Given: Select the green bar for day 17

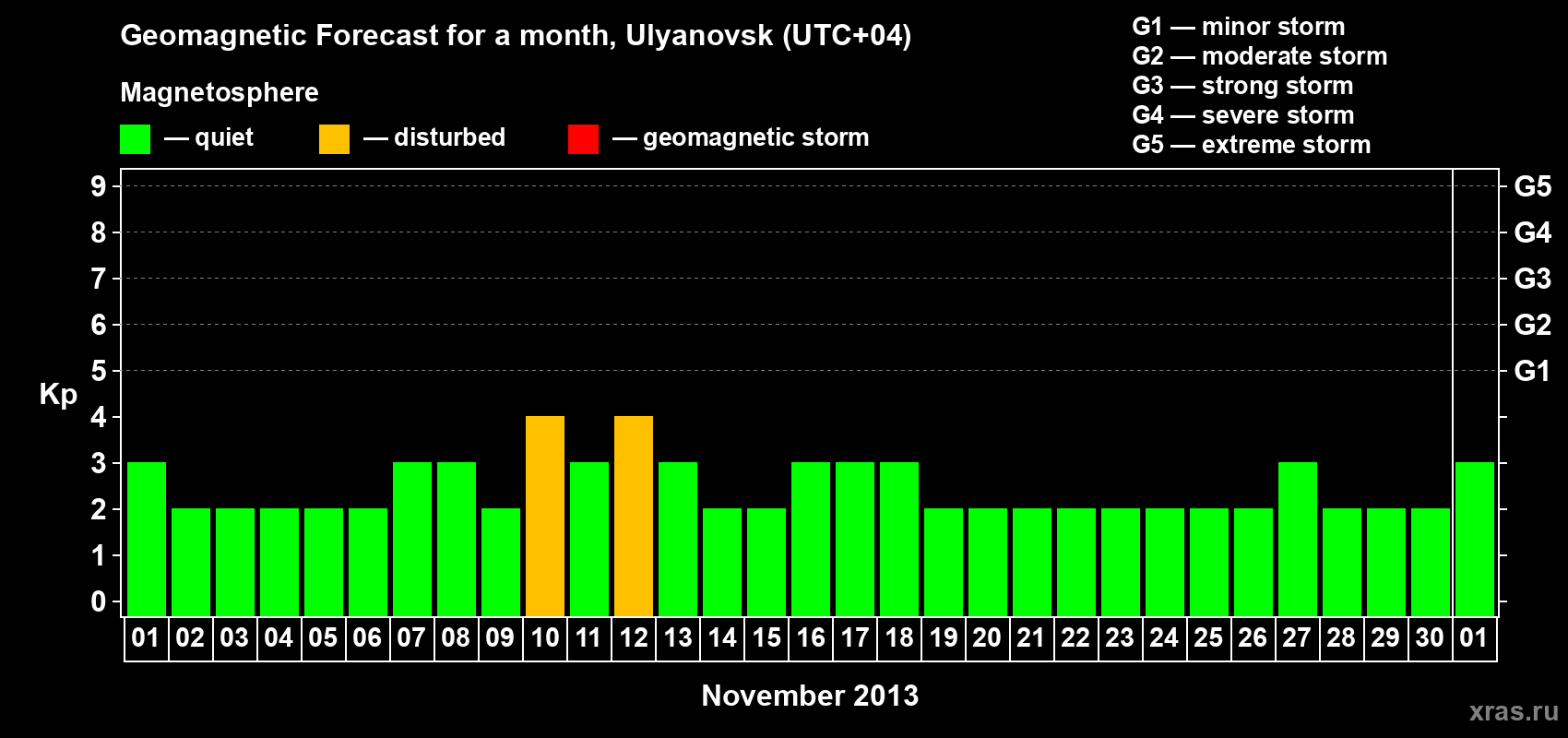Looking at the screenshot, I should (x=855, y=540).
